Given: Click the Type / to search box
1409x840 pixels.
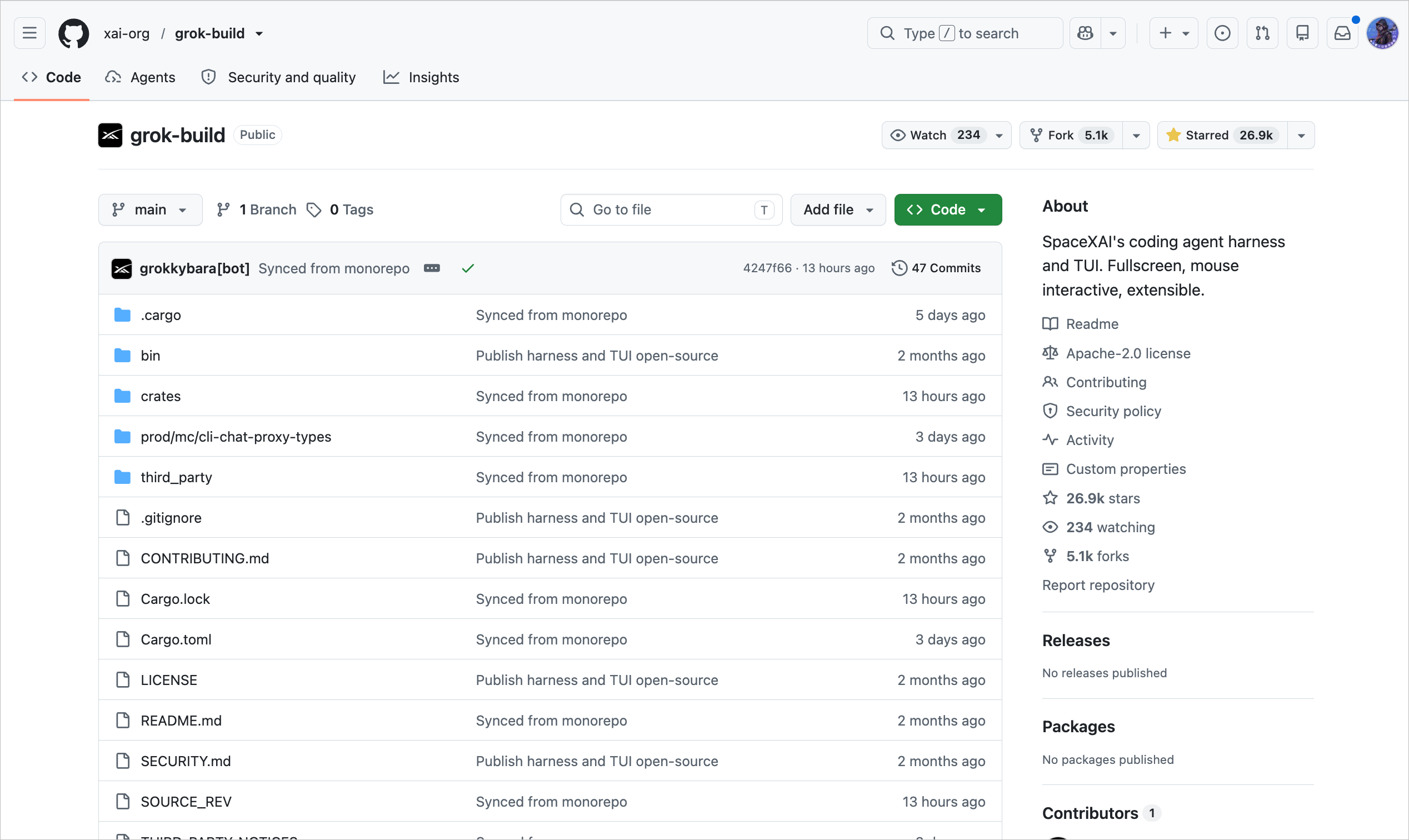Looking at the screenshot, I should [965, 33].
